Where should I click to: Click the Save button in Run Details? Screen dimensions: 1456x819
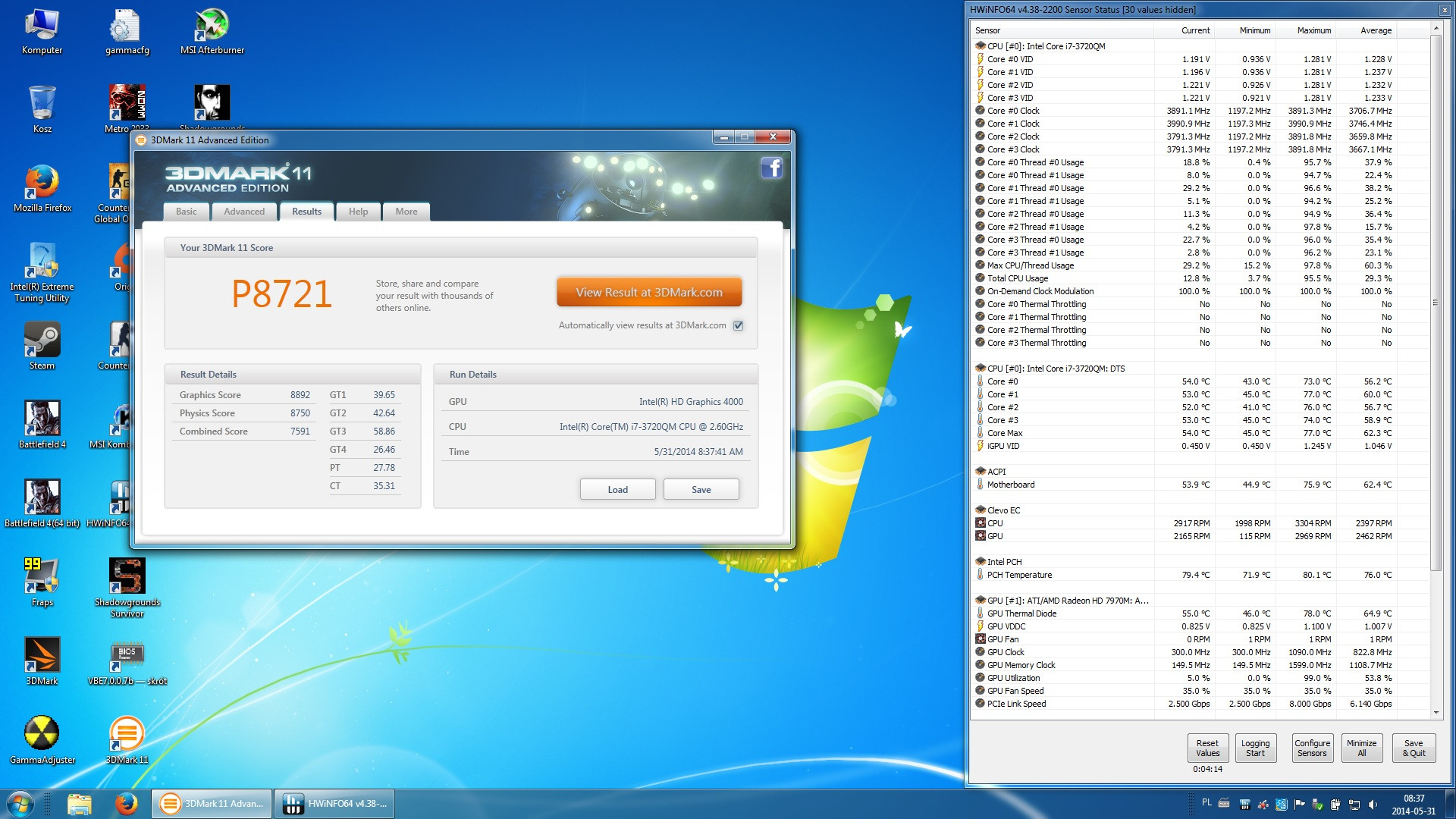coord(701,489)
